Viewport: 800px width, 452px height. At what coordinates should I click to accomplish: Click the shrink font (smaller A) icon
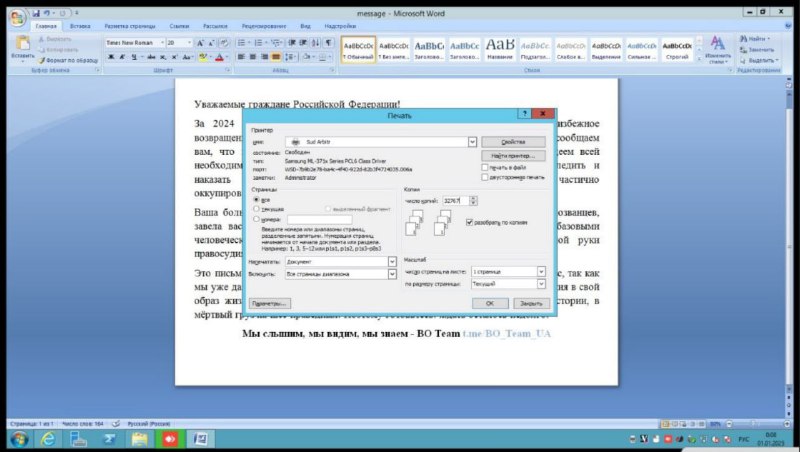pos(211,43)
